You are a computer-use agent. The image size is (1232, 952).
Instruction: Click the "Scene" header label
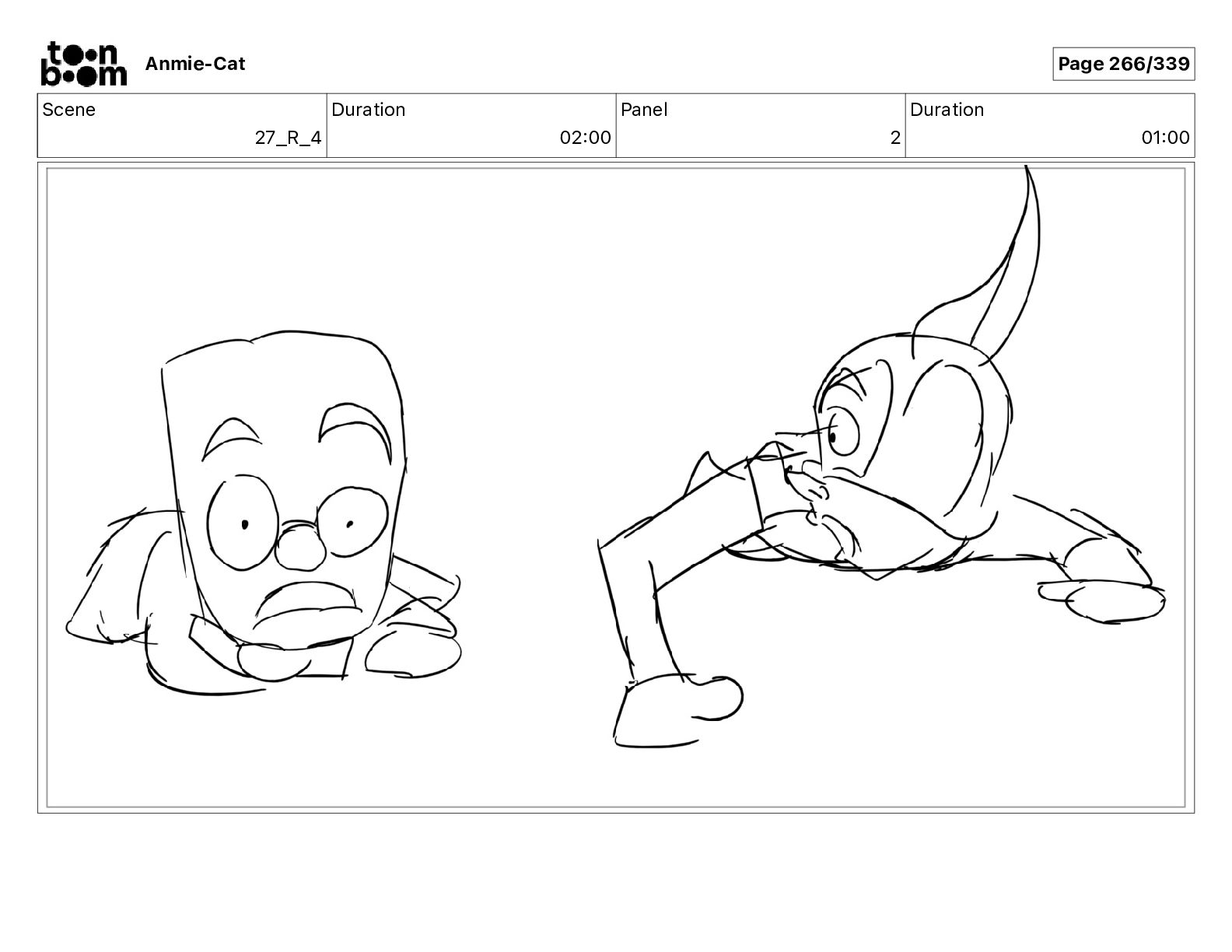coord(69,110)
